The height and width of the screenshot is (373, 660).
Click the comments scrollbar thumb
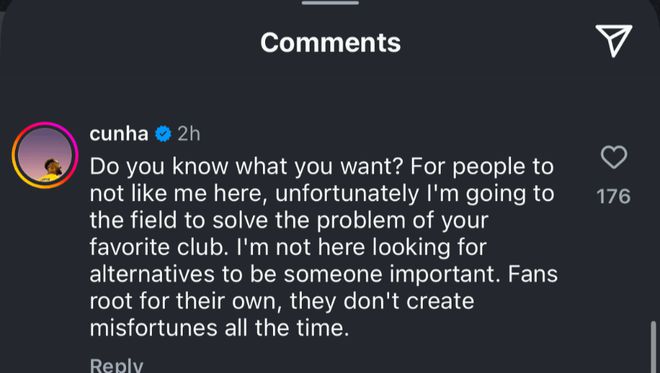point(653,347)
